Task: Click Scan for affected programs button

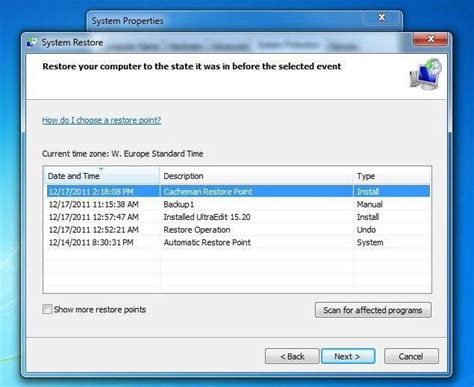Action: (373, 310)
